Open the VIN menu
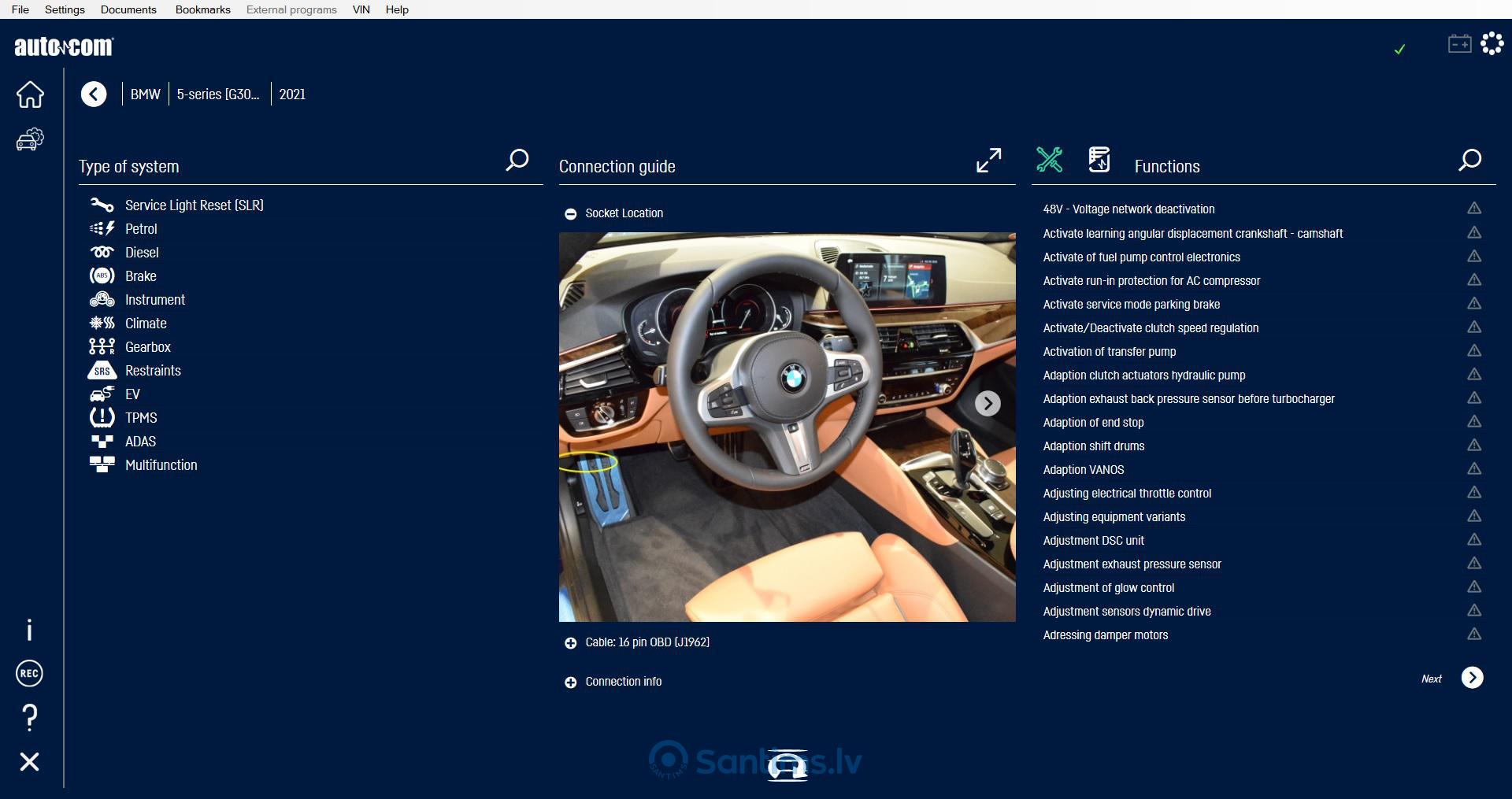Image resolution: width=1512 pixels, height=799 pixels. click(x=361, y=9)
